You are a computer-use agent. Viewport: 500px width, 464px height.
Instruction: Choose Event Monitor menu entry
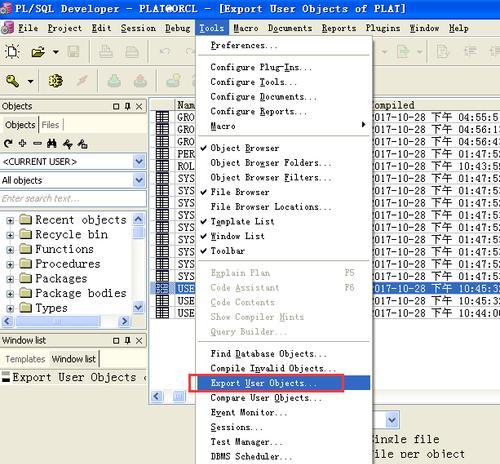point(284,412)
